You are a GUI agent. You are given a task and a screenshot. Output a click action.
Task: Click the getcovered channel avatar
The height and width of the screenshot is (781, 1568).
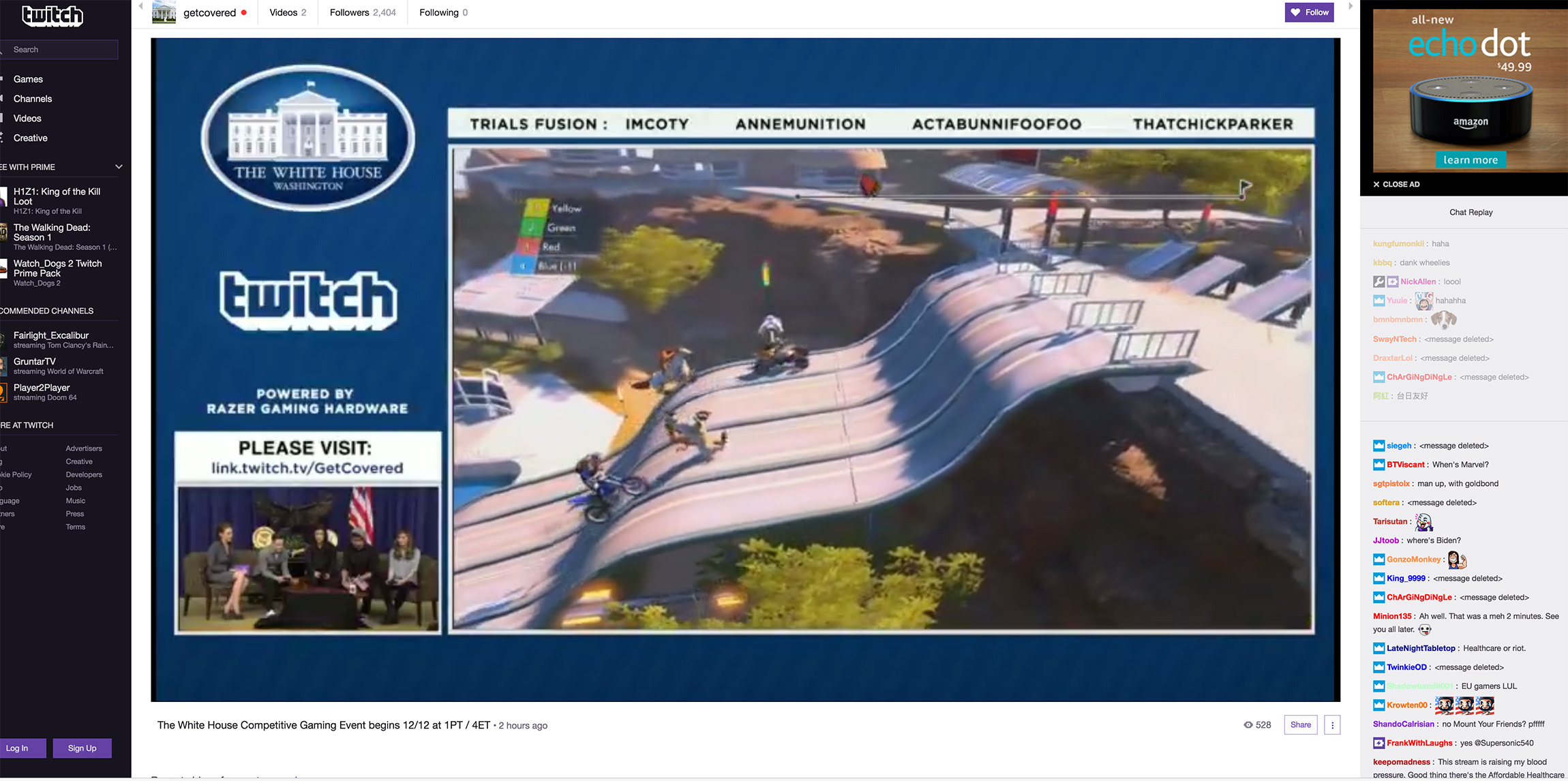(164, 12)
